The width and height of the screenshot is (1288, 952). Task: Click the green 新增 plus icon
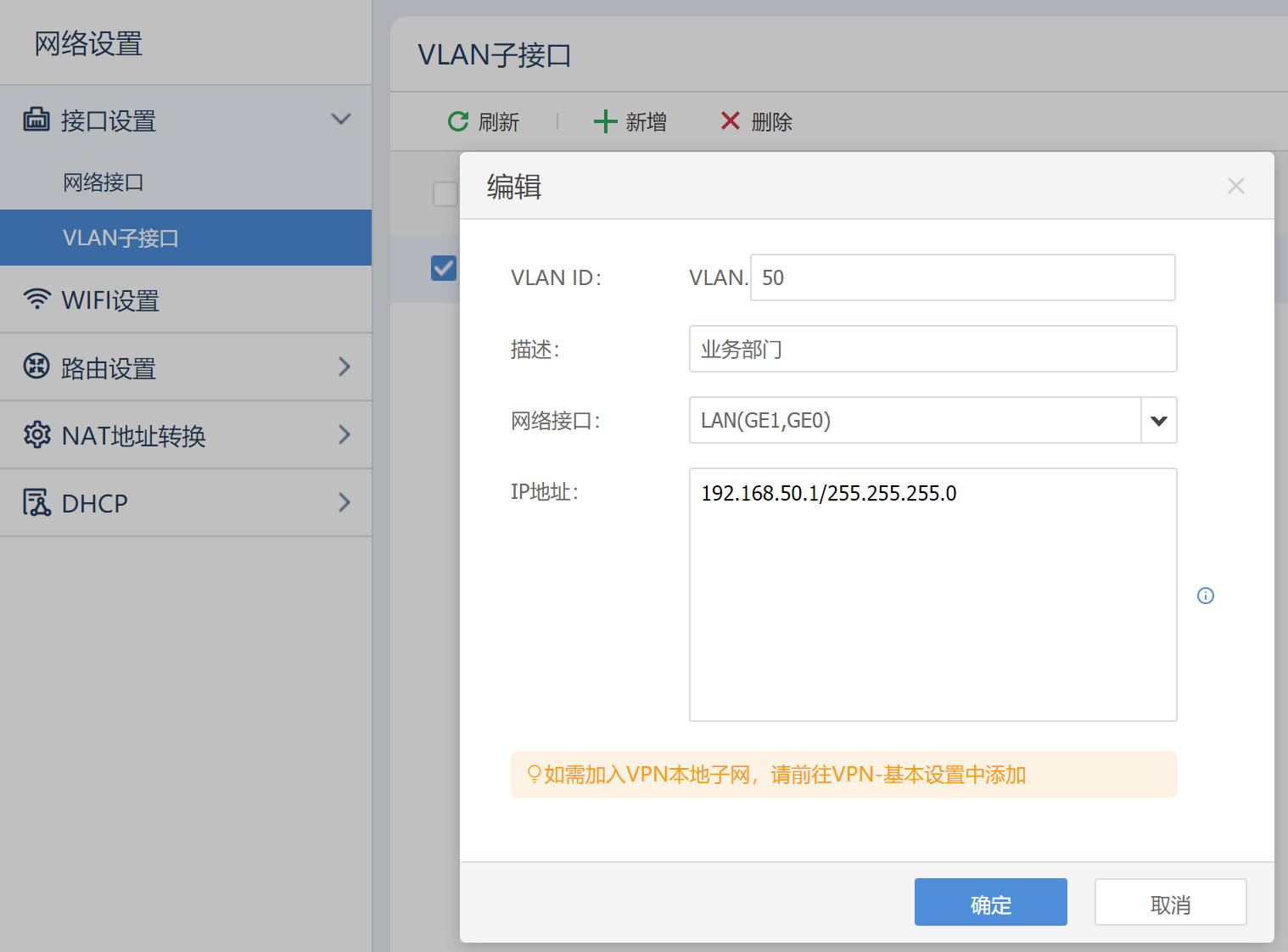point(604,121)
